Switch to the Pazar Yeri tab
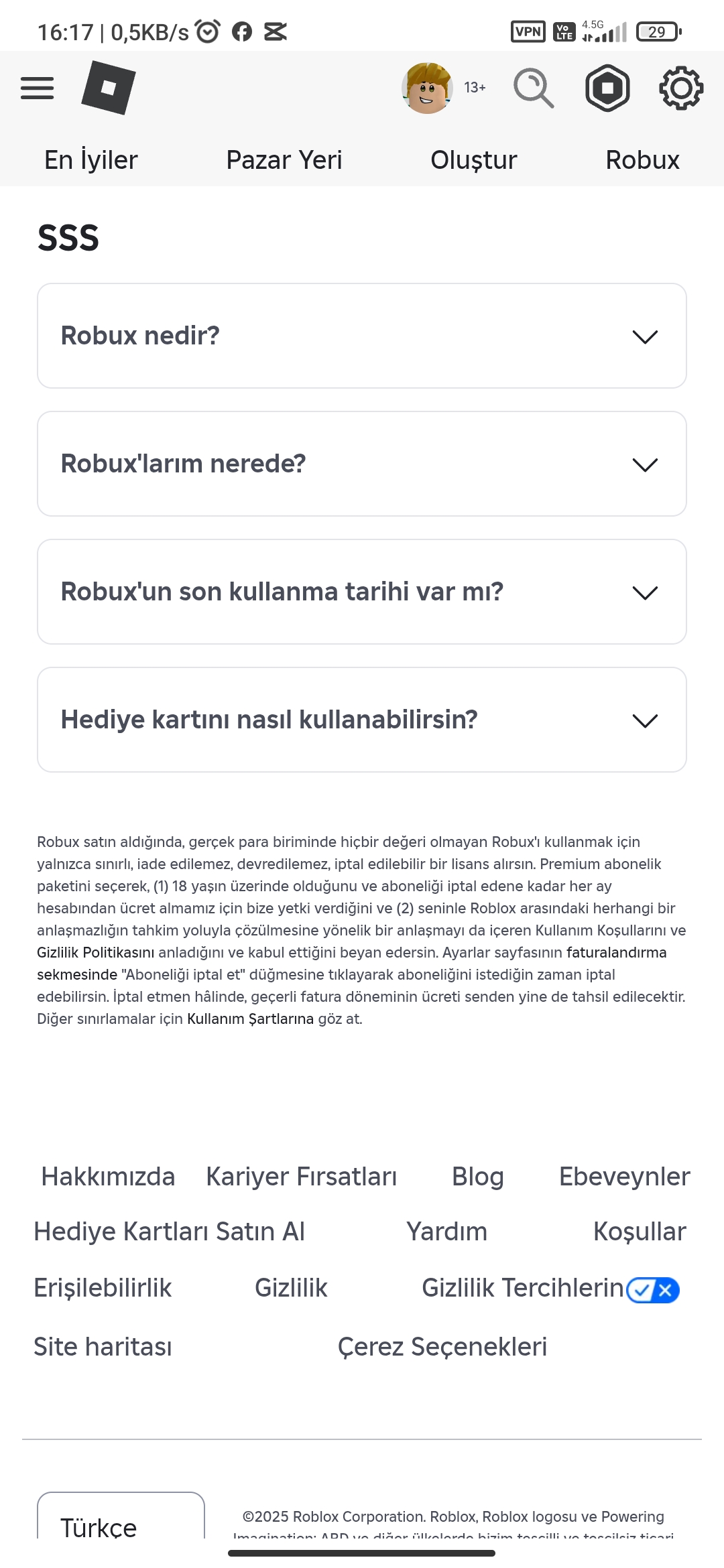Screen dimensions: 724x1568 click(284, 160)
